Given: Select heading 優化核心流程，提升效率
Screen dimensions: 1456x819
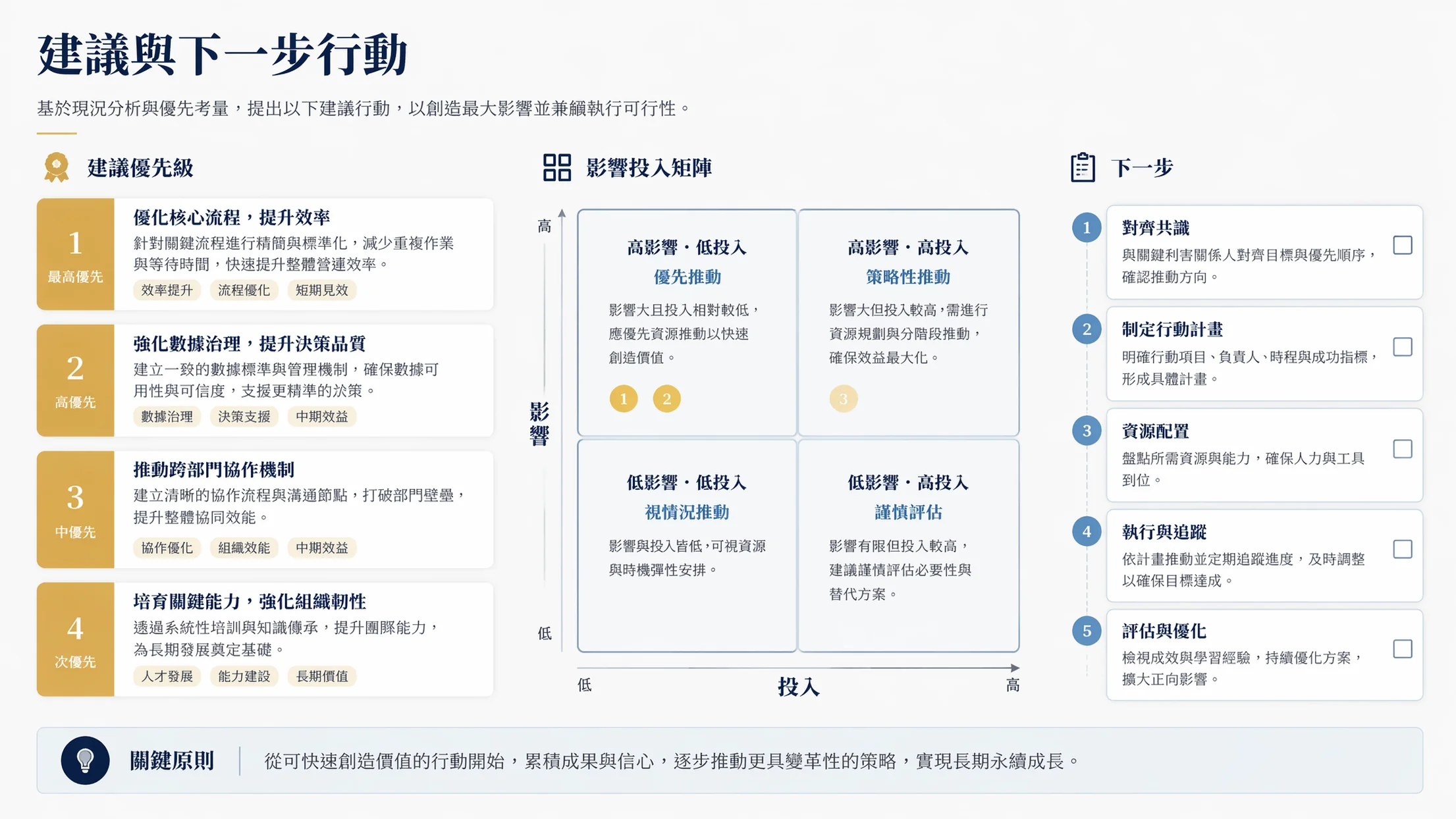Looking at the screenshot, I should pyautogui.click(x=232, y=217).
